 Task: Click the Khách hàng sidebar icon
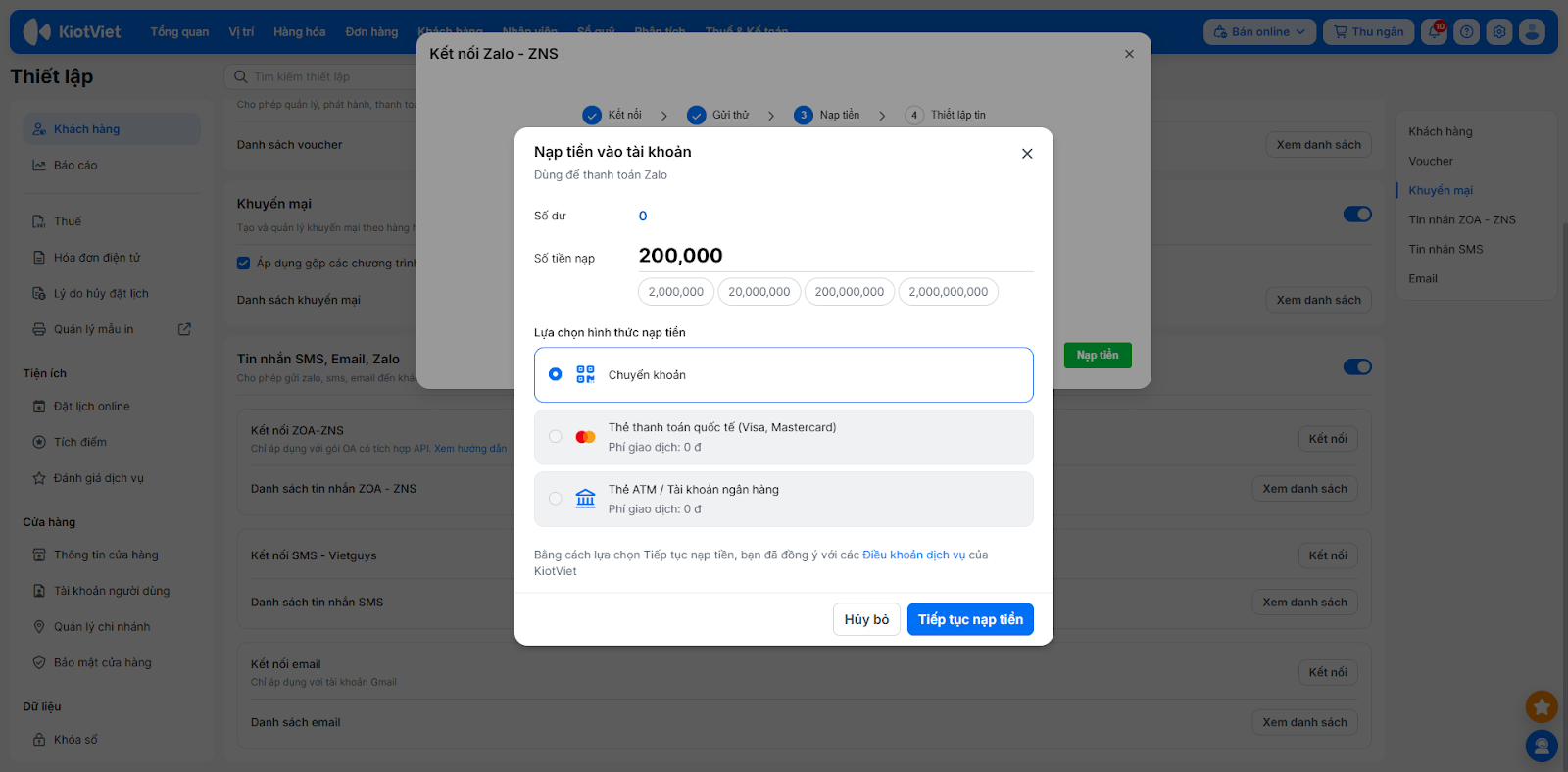point(39,129)
